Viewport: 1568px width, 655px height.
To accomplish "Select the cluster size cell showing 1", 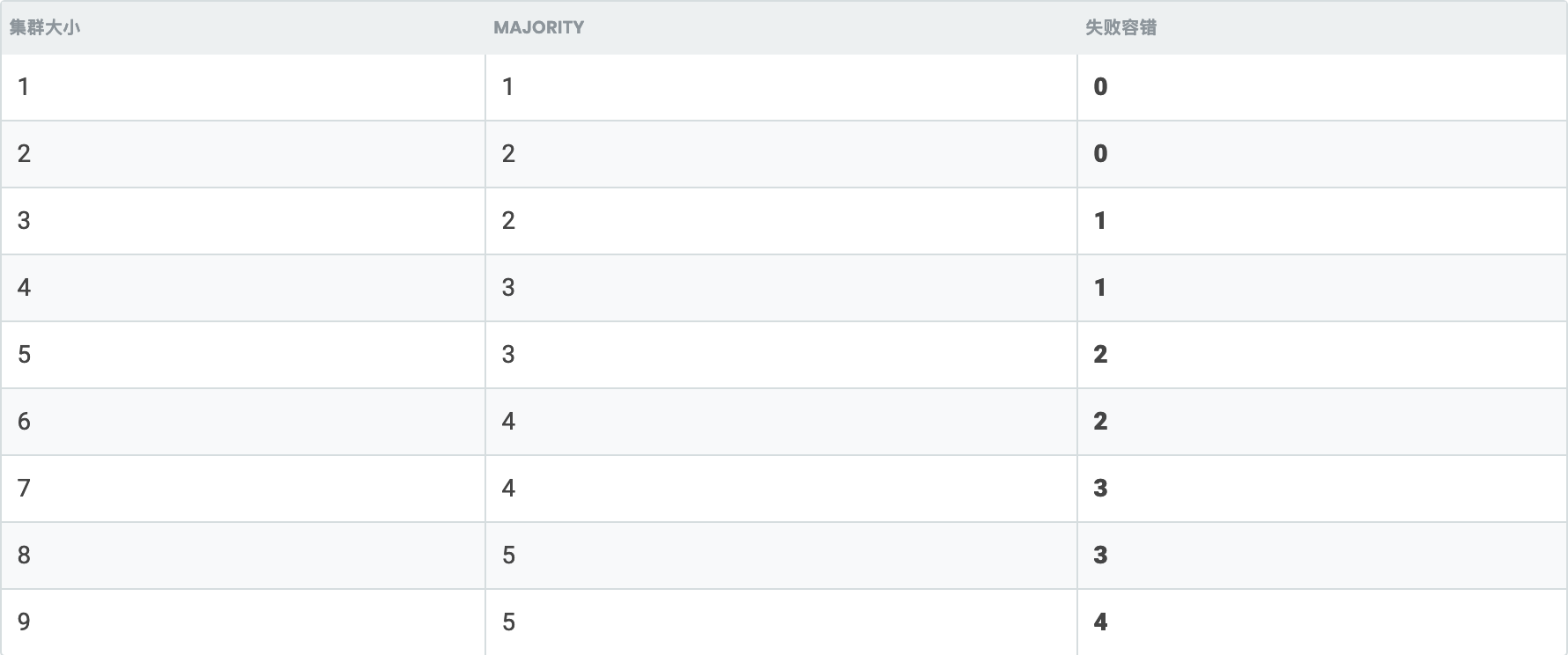I will [x=24, y=87].
